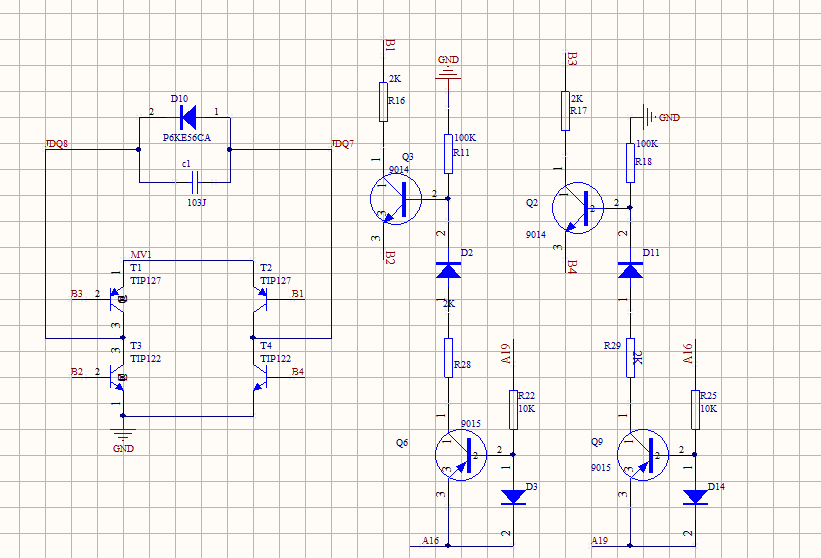The image size is (821, 558).
Task: Select transistor T1 symbol
Action: 117,299
